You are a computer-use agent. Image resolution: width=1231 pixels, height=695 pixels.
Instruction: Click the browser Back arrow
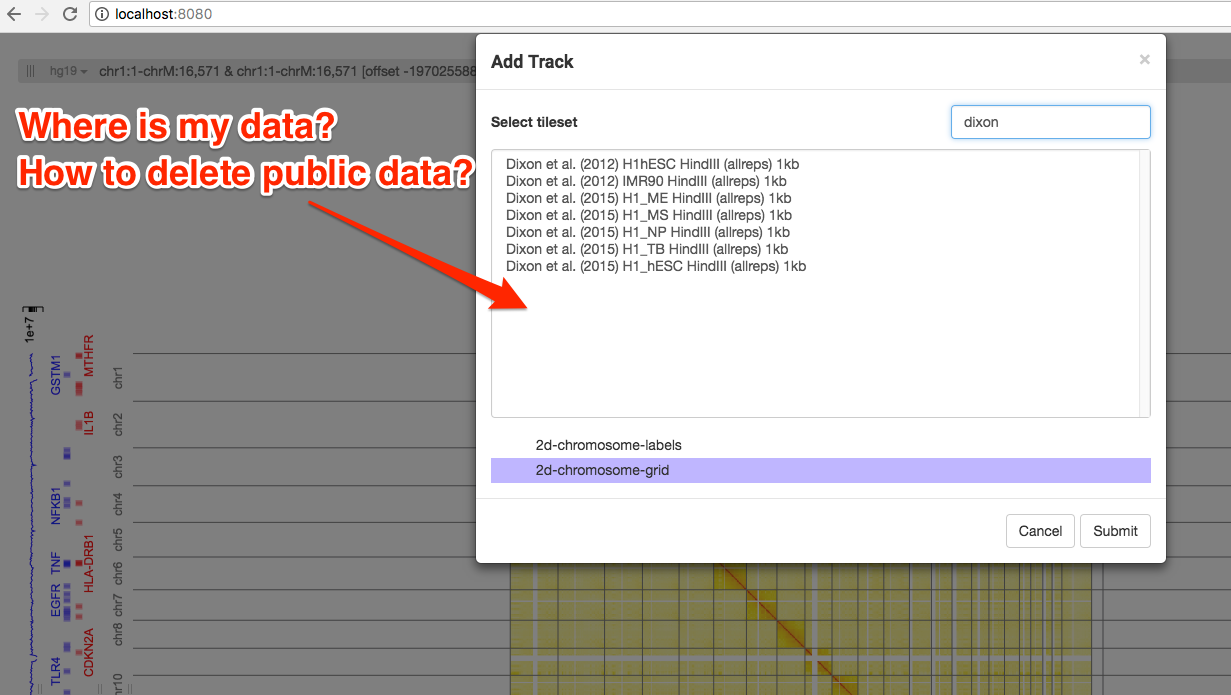point(15,15)
